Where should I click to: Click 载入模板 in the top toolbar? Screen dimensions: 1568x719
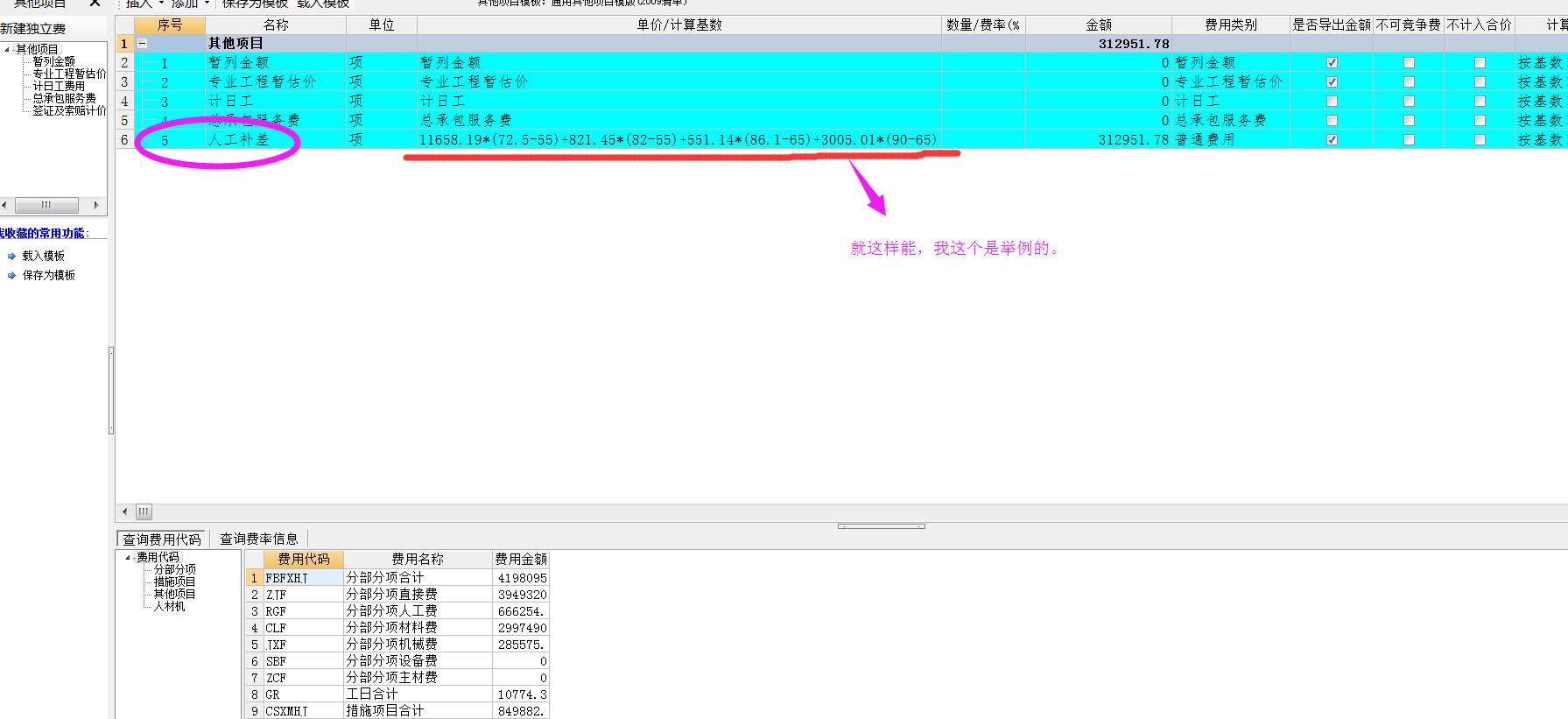[323, 4]
